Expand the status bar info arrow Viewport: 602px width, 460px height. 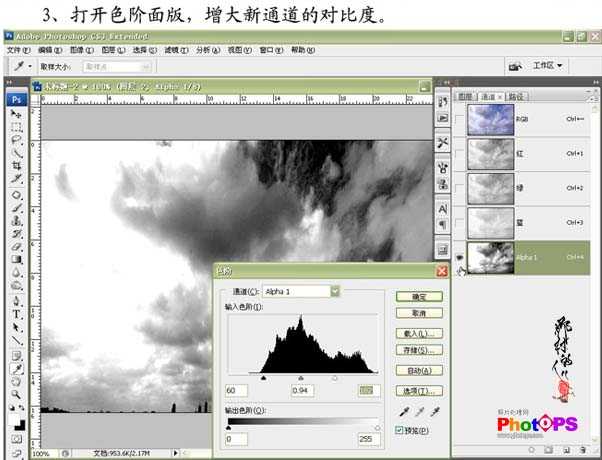tap(176, 453)
